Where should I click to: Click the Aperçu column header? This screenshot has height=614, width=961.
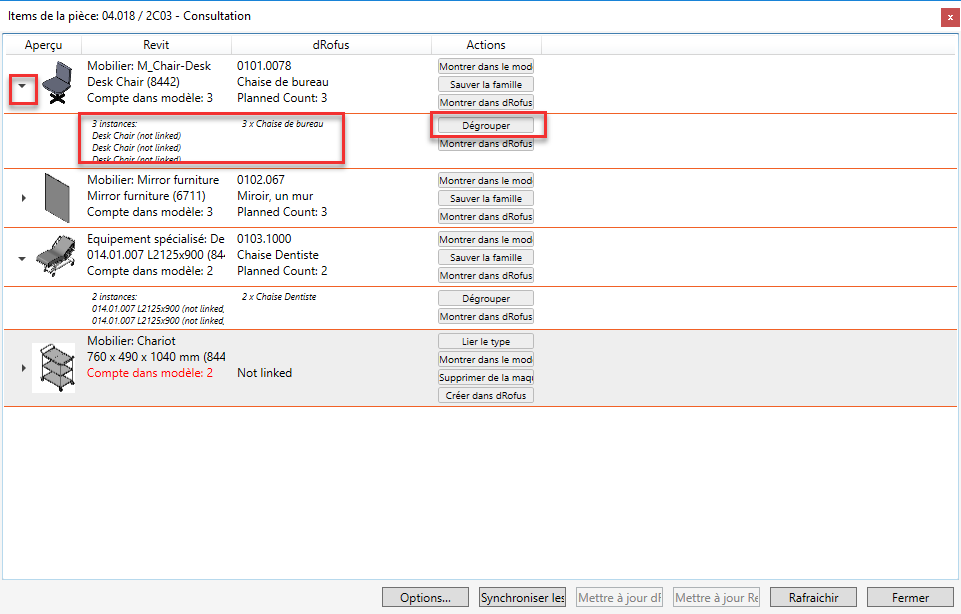[43, 45]
